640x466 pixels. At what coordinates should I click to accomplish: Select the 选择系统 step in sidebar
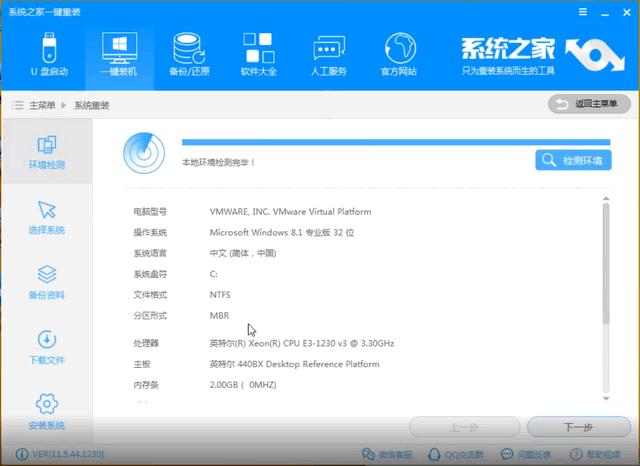point(47,217)
